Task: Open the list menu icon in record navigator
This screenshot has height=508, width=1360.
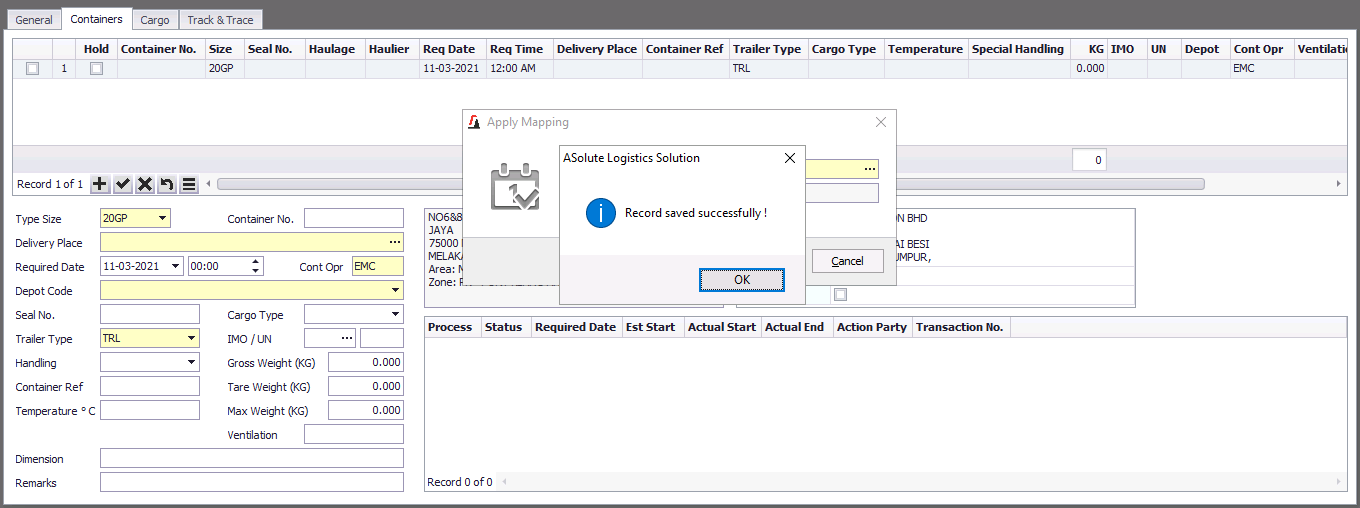Action: 189,184
